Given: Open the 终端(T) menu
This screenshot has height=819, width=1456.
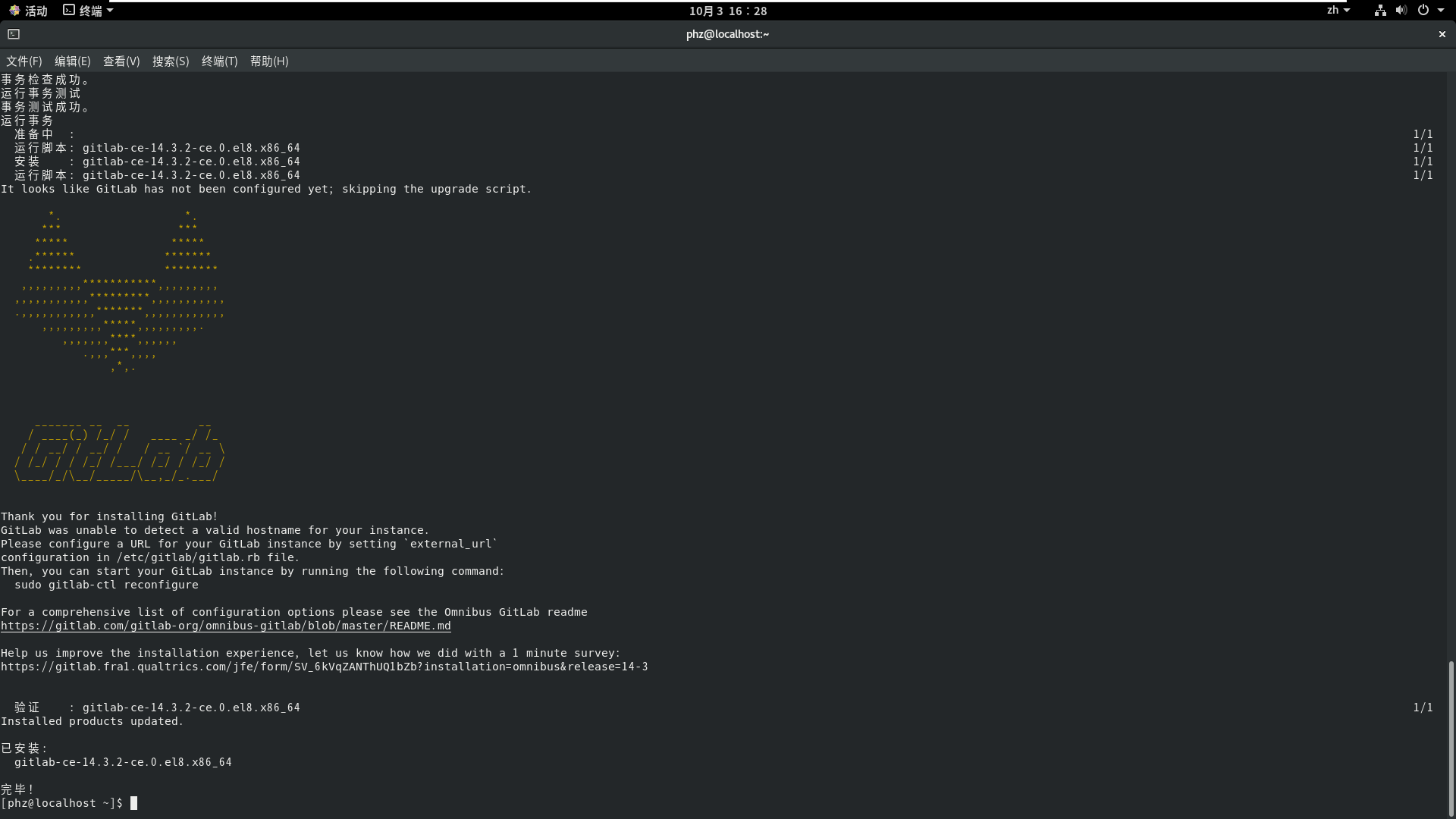Looking at the screenshot, I should pyautogui.click(x=219, y=61).
